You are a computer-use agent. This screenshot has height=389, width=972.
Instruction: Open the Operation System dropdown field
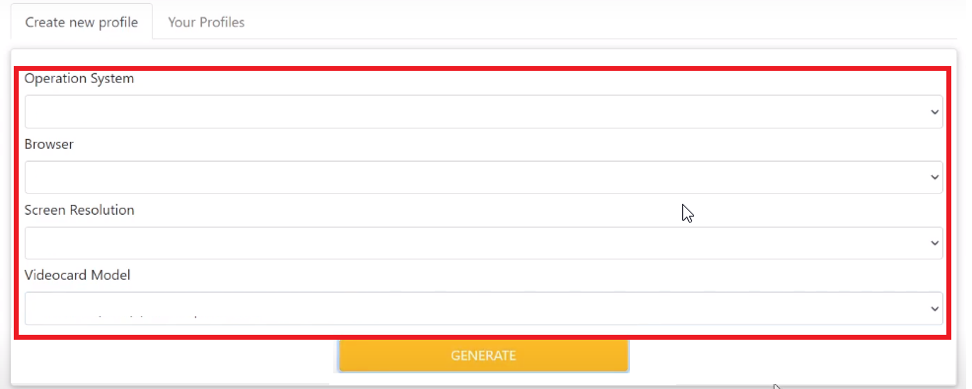click(484, 111)
